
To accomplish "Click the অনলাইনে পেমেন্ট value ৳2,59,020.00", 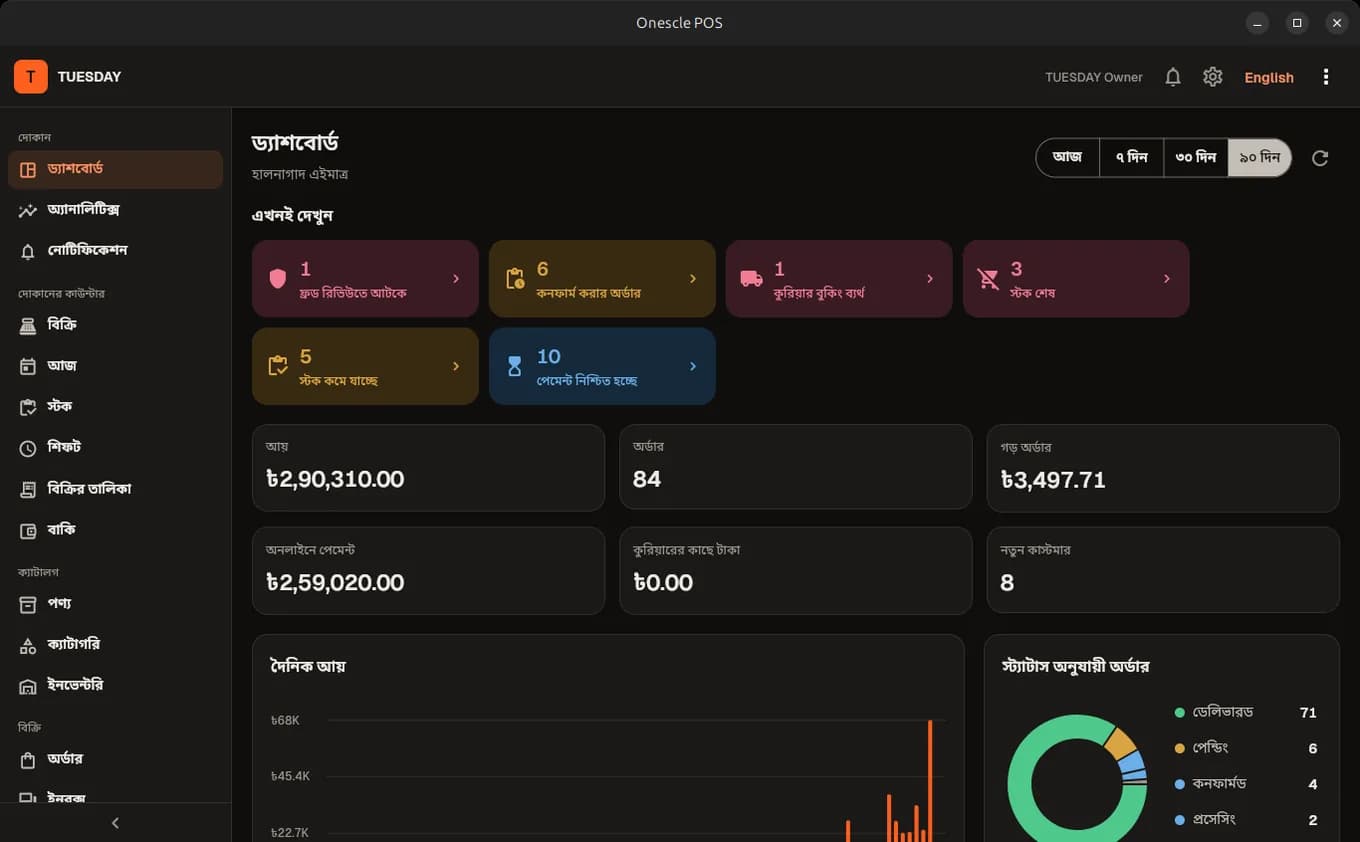I will click(335, 583).
